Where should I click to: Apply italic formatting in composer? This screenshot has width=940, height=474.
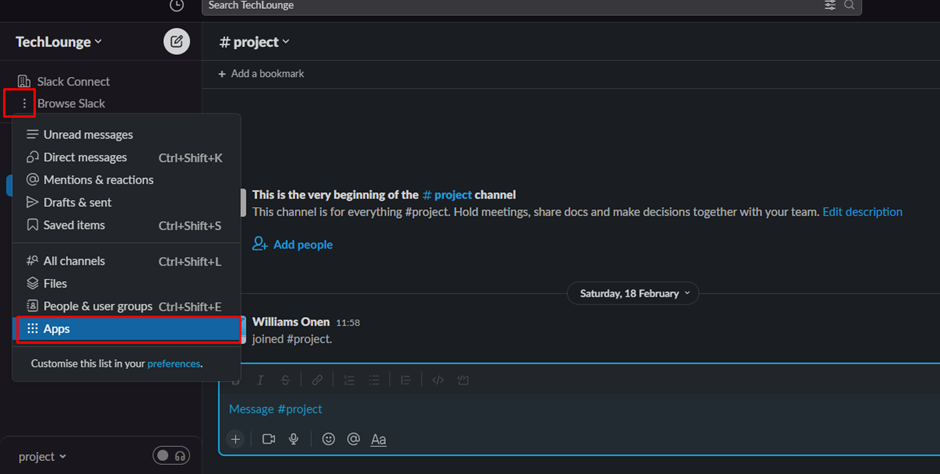click(260, 380)
